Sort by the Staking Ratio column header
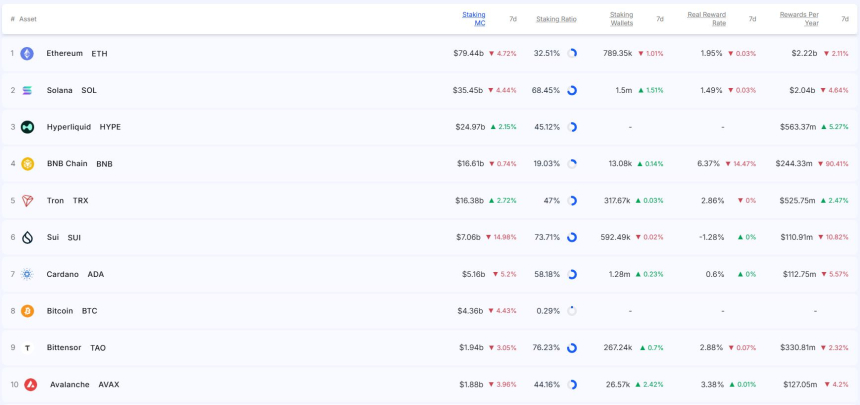Viewport: 860px width, 405px height. coord(557,19)
